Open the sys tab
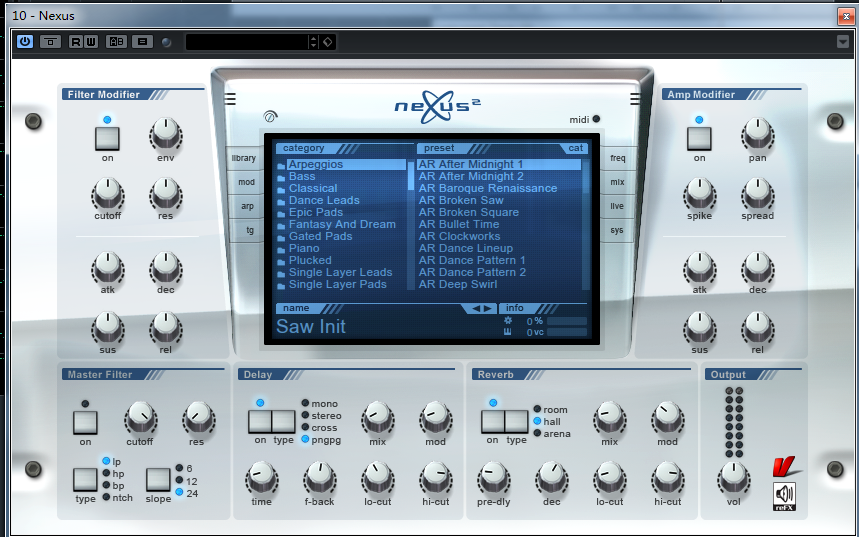 617,230
